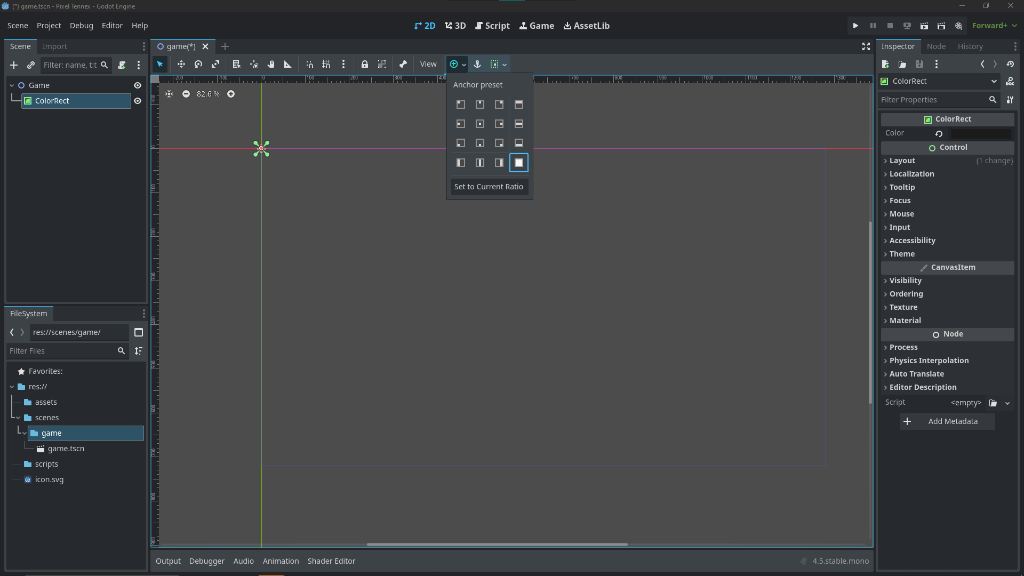
Task: Toggle visibility of the Game node
Action: click(138, 85)
